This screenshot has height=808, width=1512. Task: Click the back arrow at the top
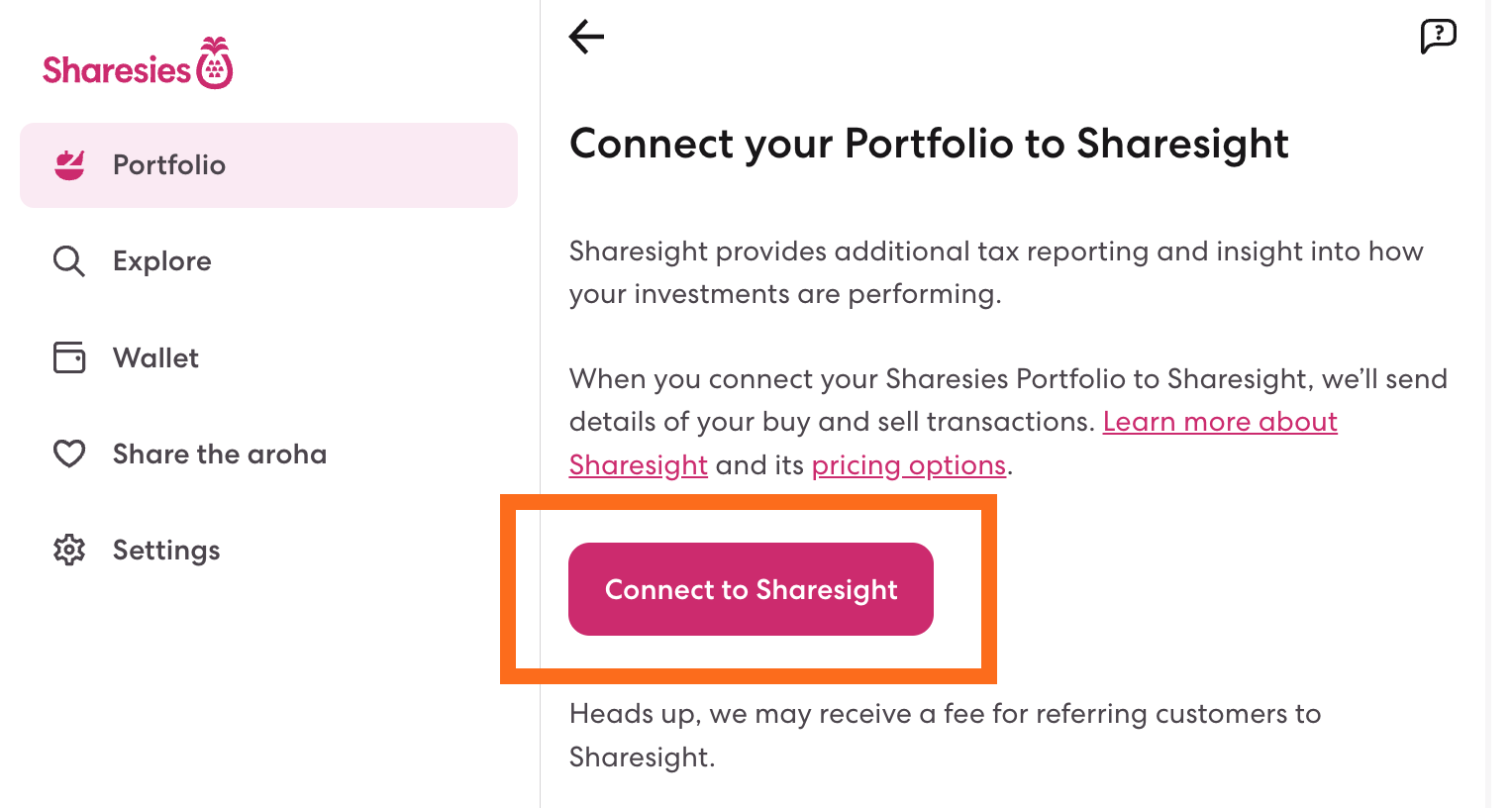(584, 36)
